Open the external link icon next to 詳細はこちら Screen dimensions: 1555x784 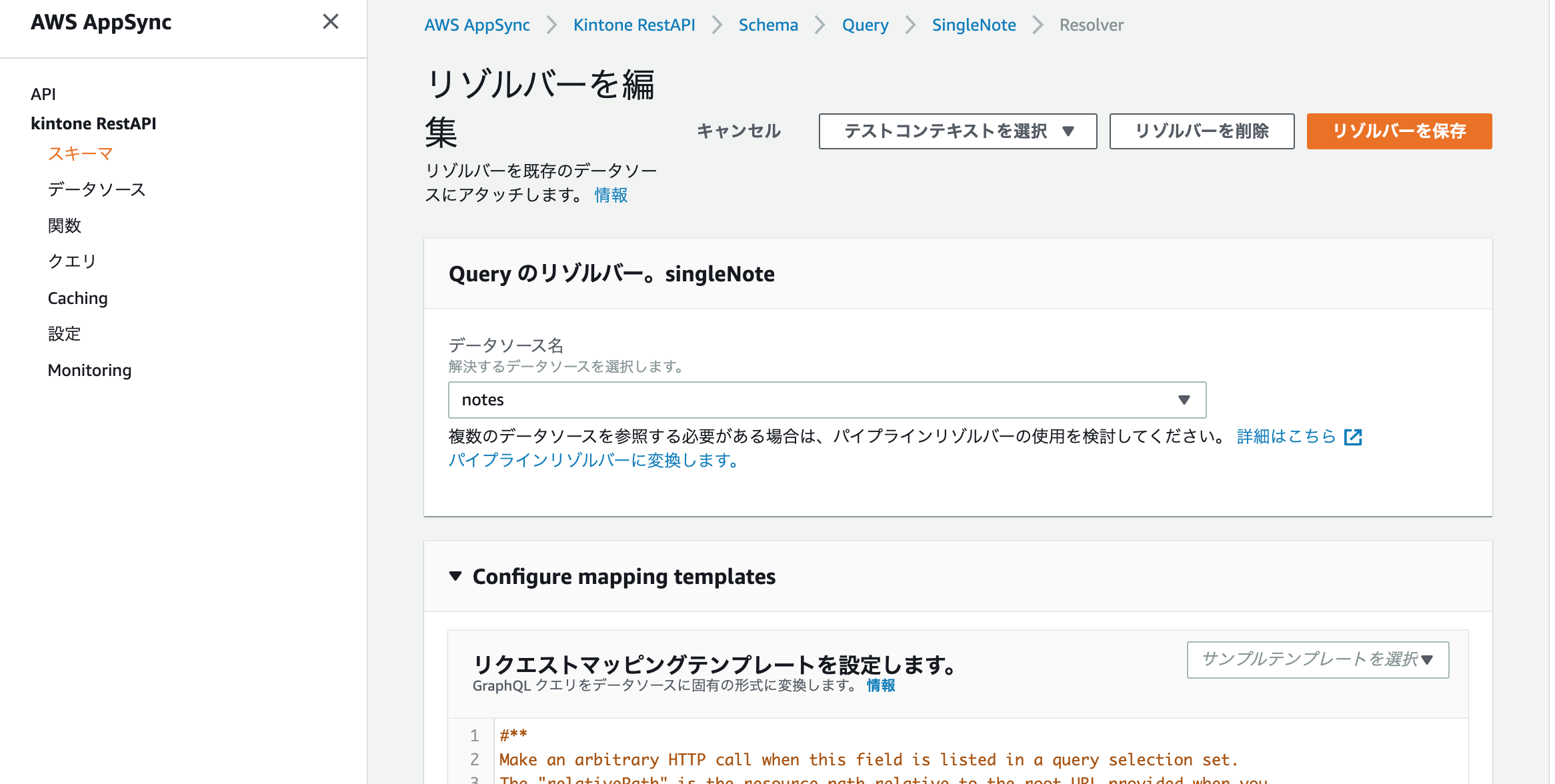coord(1353,437)
